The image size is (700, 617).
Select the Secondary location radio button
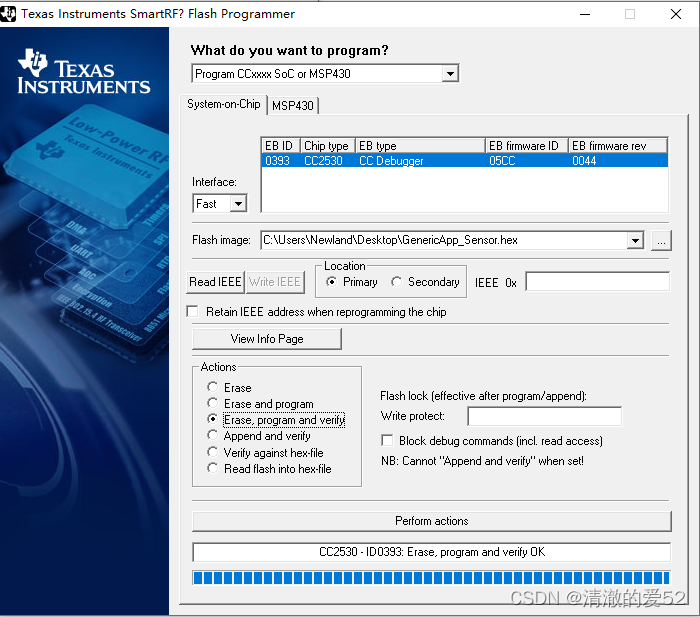396,282
